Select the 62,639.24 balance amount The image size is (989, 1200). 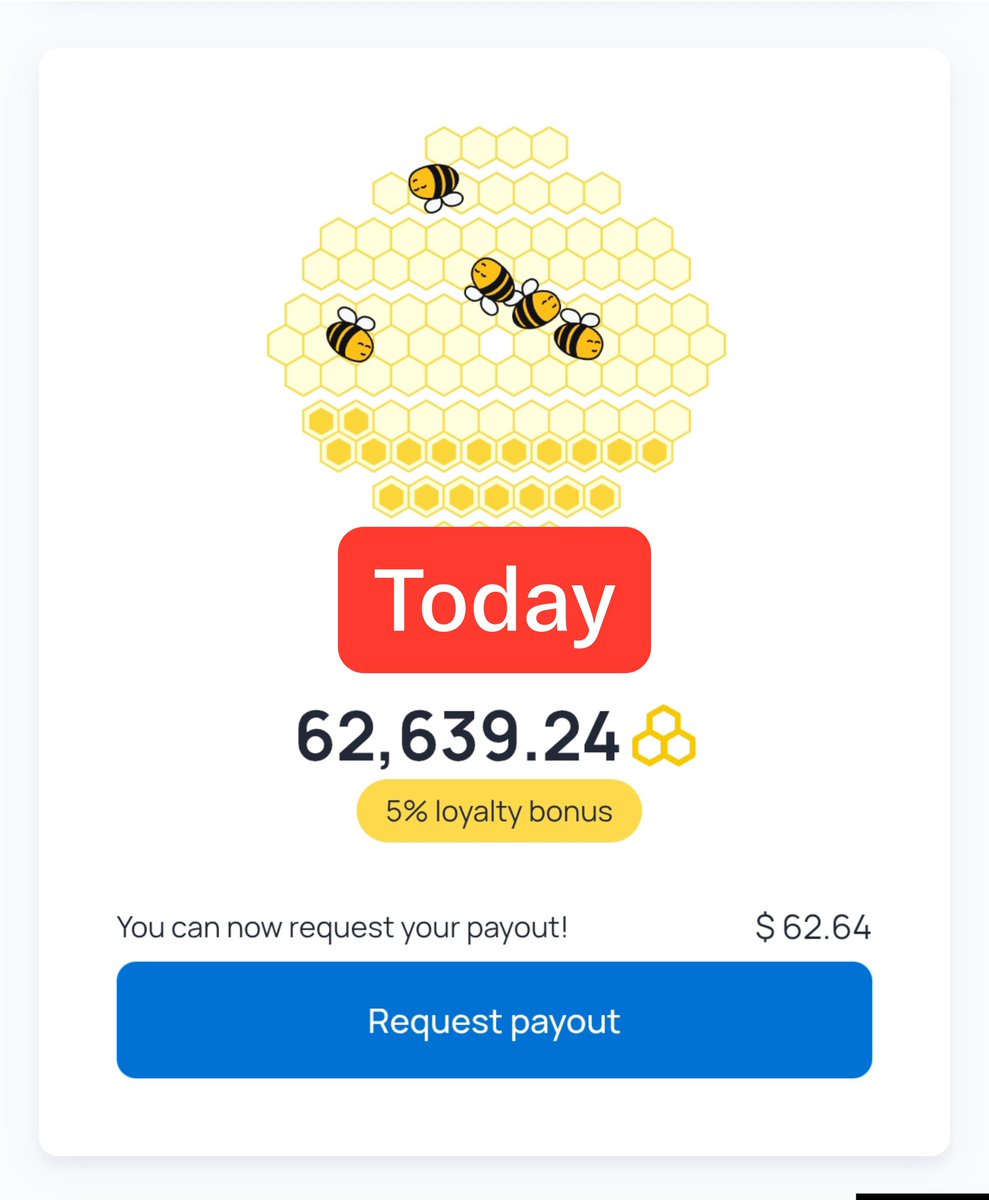[x=458, y=737]
